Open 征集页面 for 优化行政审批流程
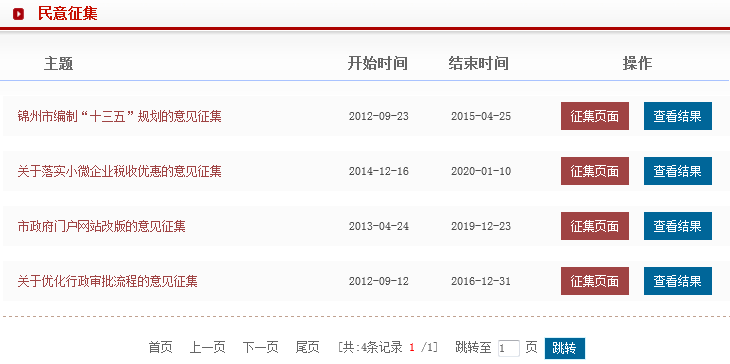730x364 pixels. point(595,281)
